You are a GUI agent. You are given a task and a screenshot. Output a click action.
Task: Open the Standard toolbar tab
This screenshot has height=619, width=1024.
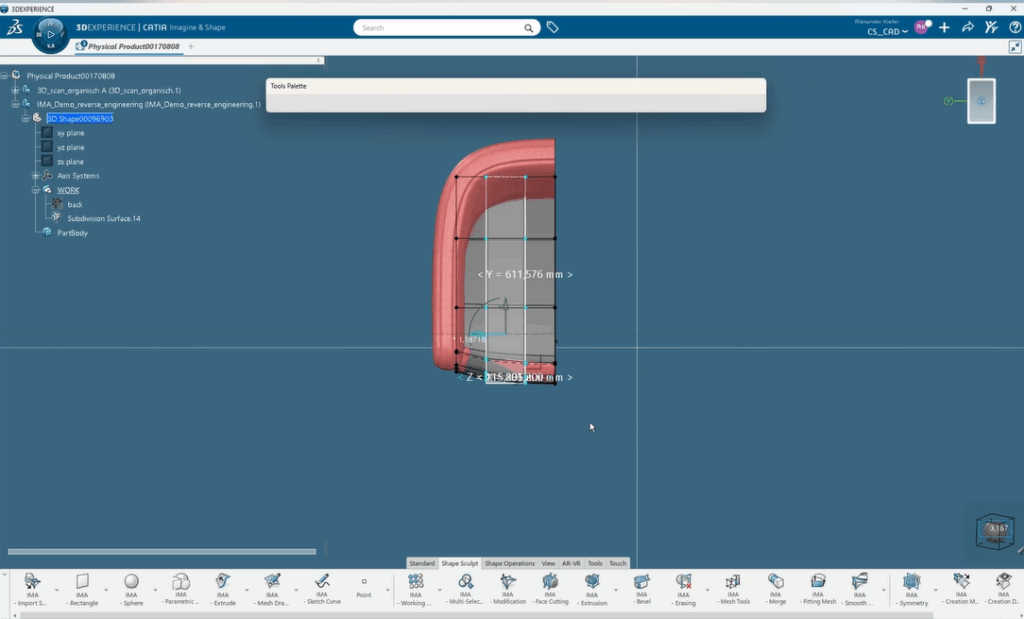pos(422,563)
